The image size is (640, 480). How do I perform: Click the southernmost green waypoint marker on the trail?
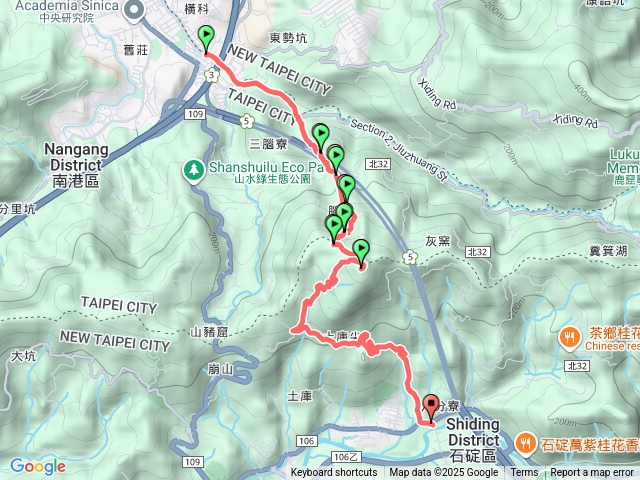[361, 254]
